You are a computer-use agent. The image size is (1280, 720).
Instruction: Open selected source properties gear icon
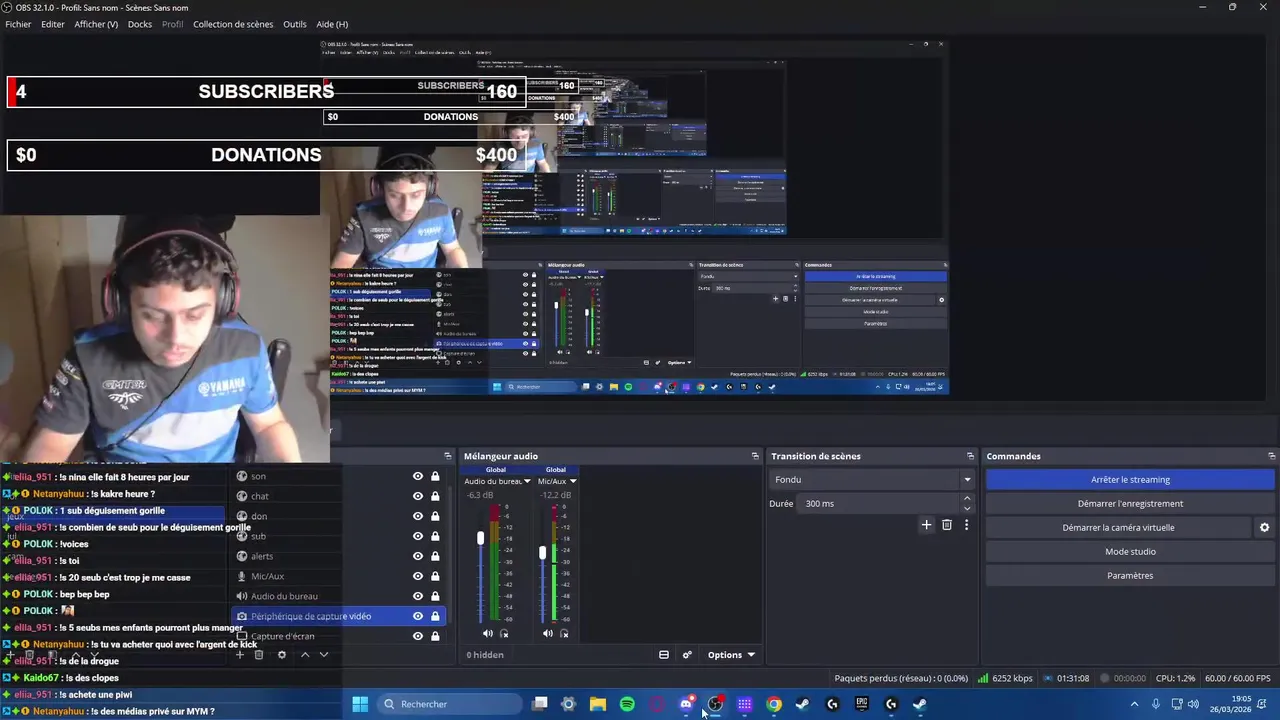pyautogui.click(x=282, y=655)
